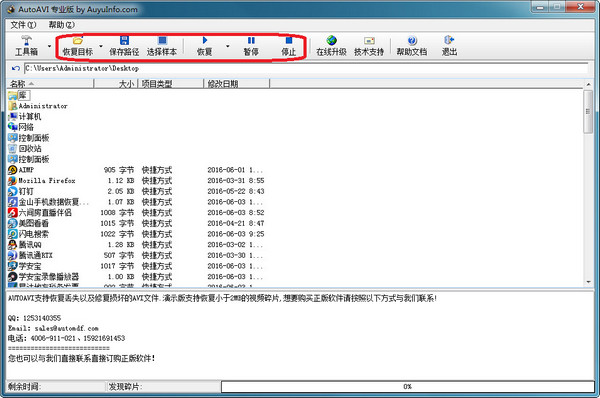The width and height of the screenshot is (600, 398).
Task: Select the 腾讯通RTX shortcut row
Action: tap(136, 255)
